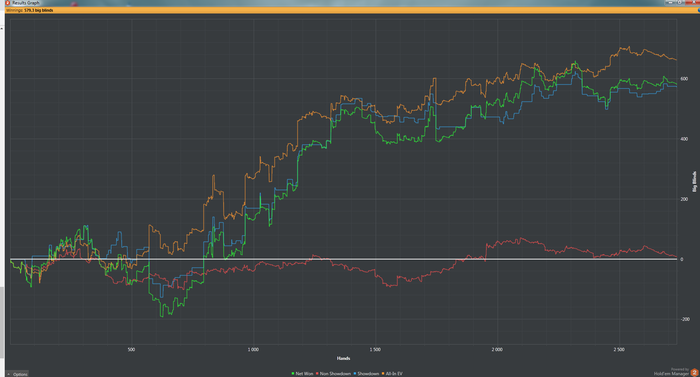Screen dimensions: 700x377
Task: Toggle the Non Showdown red legend marker
Action: click(x=317, y=373)
